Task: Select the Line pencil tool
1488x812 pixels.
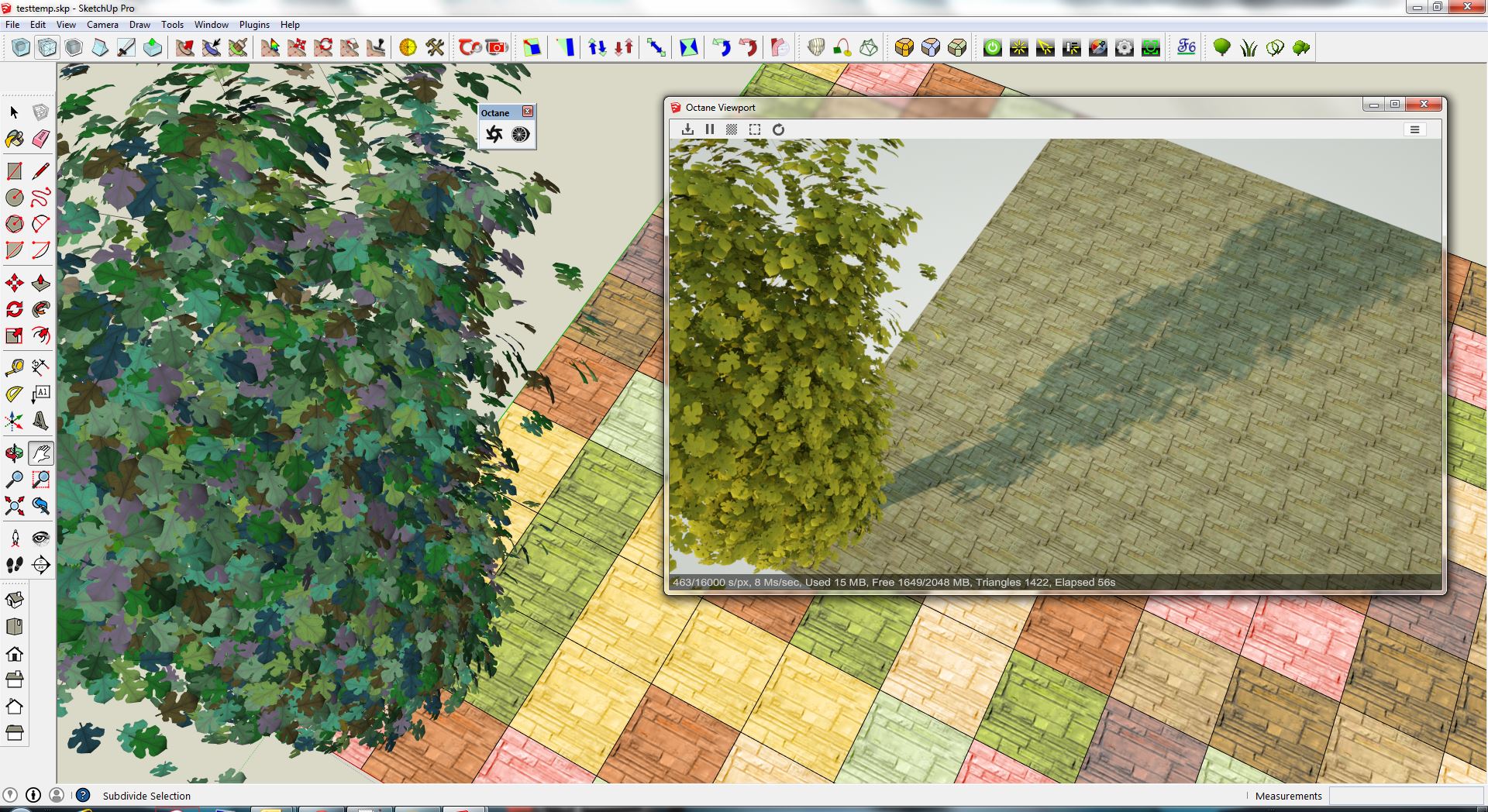Action: [40, 171]
